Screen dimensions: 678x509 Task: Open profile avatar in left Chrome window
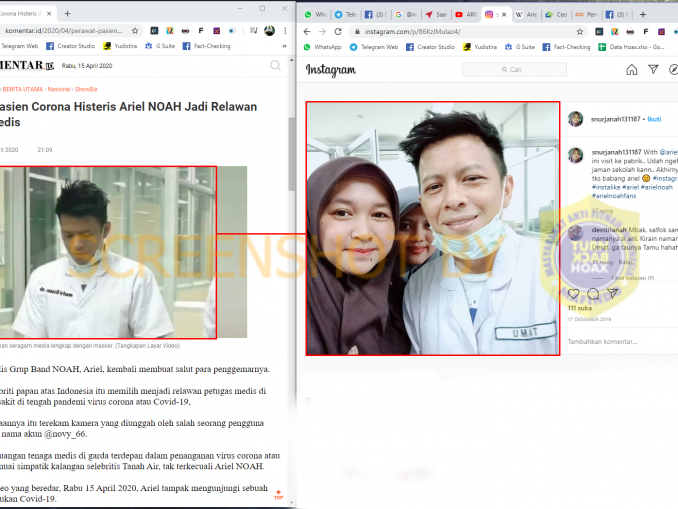(269, 31)
